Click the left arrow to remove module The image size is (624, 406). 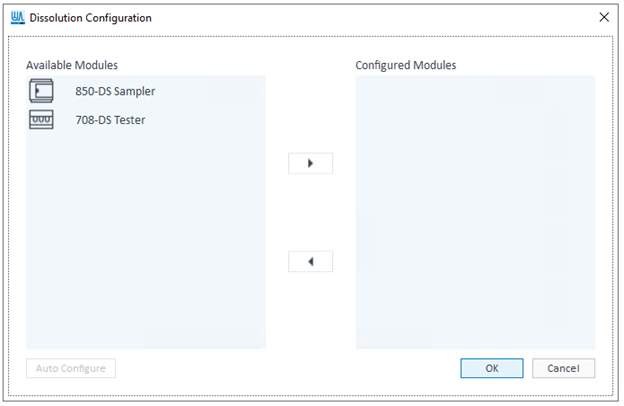[x=310, y=261]
